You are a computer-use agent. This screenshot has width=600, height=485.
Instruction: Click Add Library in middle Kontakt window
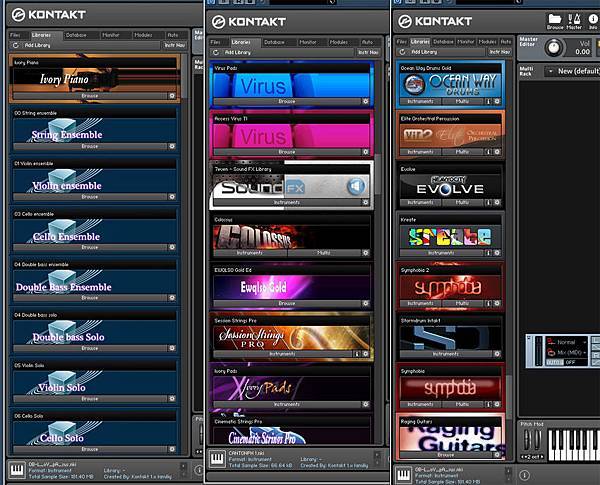(238, 52)
